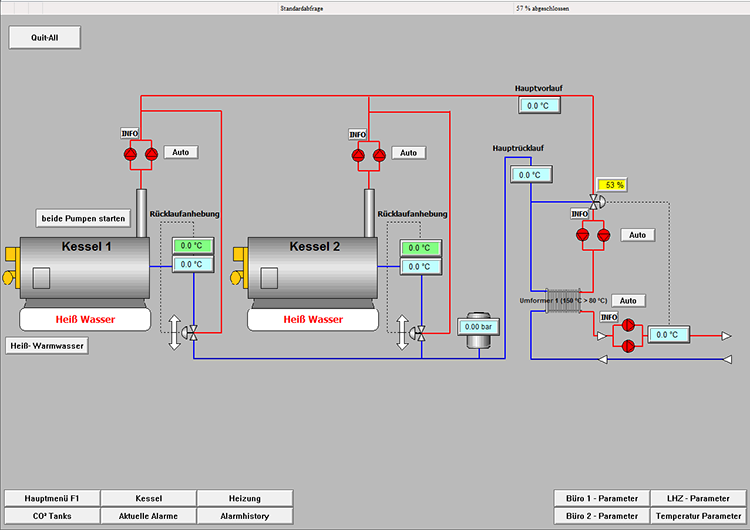Click the yellow 53 % valve position field
This screenshot has width=750, height=530.
coord(611,185)
